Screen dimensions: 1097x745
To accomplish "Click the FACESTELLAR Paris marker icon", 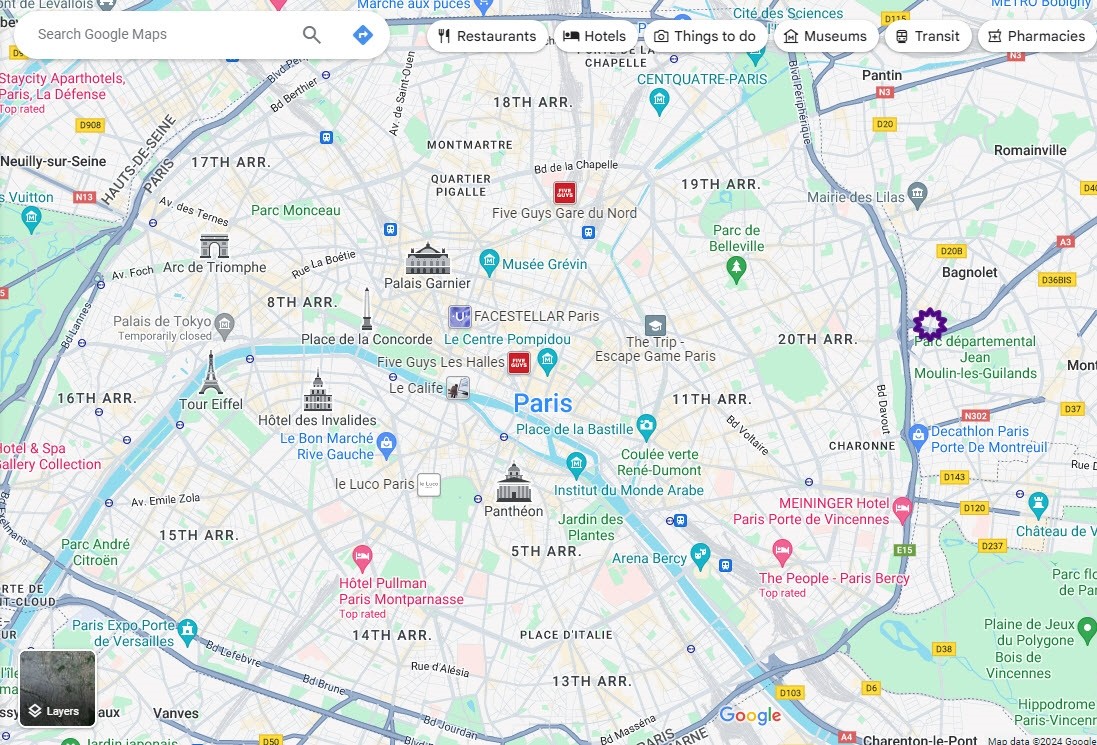I will [x=460, y=317].
